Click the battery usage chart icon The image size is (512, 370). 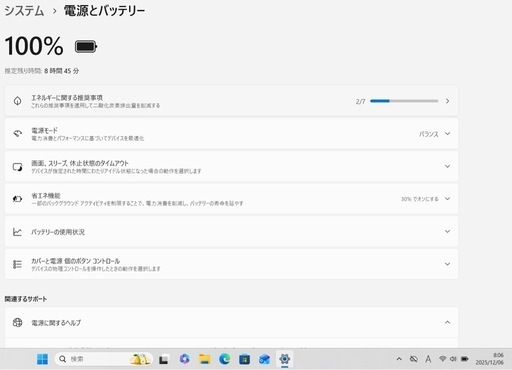(17, 232)
